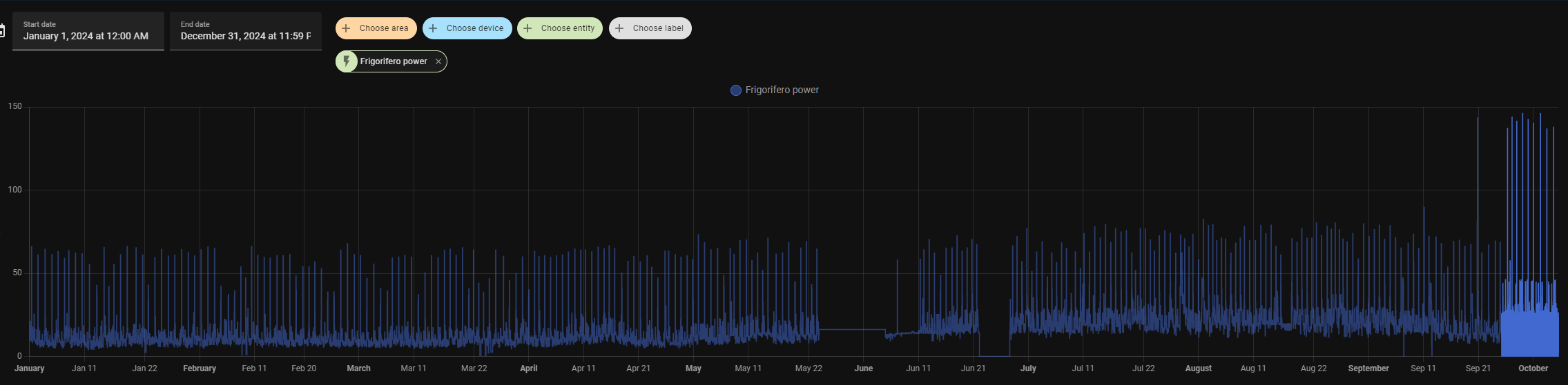Open the Choose area picker

383,28
